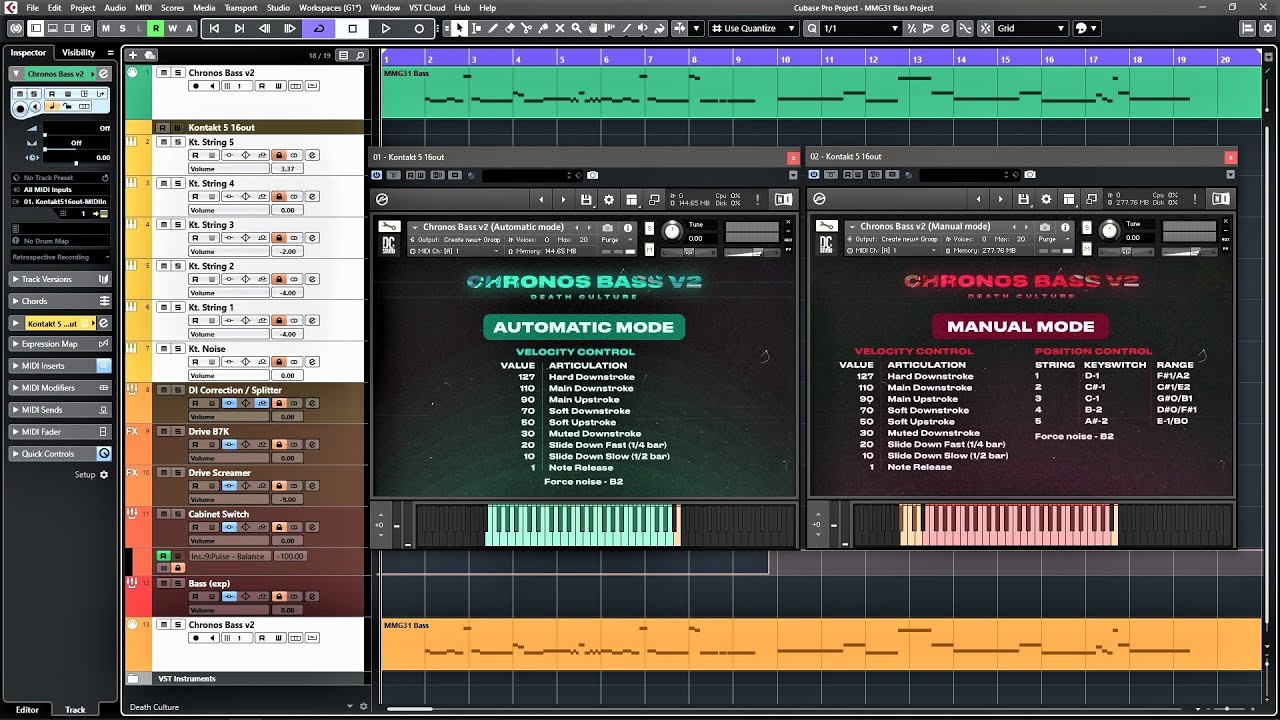Click the Go to Previous Marker button
This screenshot has height=720, width=1280.
tap(214, 28)
